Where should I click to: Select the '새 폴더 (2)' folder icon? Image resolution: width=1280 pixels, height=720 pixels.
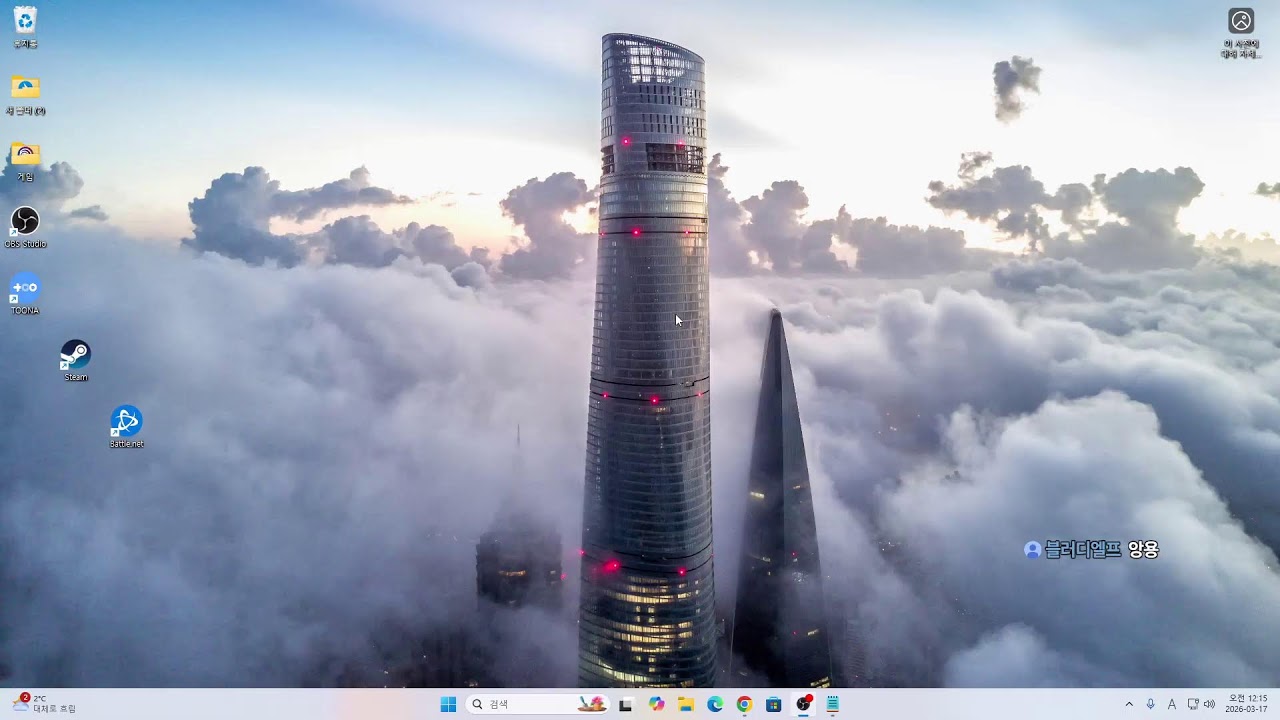(x=25, y=94)
